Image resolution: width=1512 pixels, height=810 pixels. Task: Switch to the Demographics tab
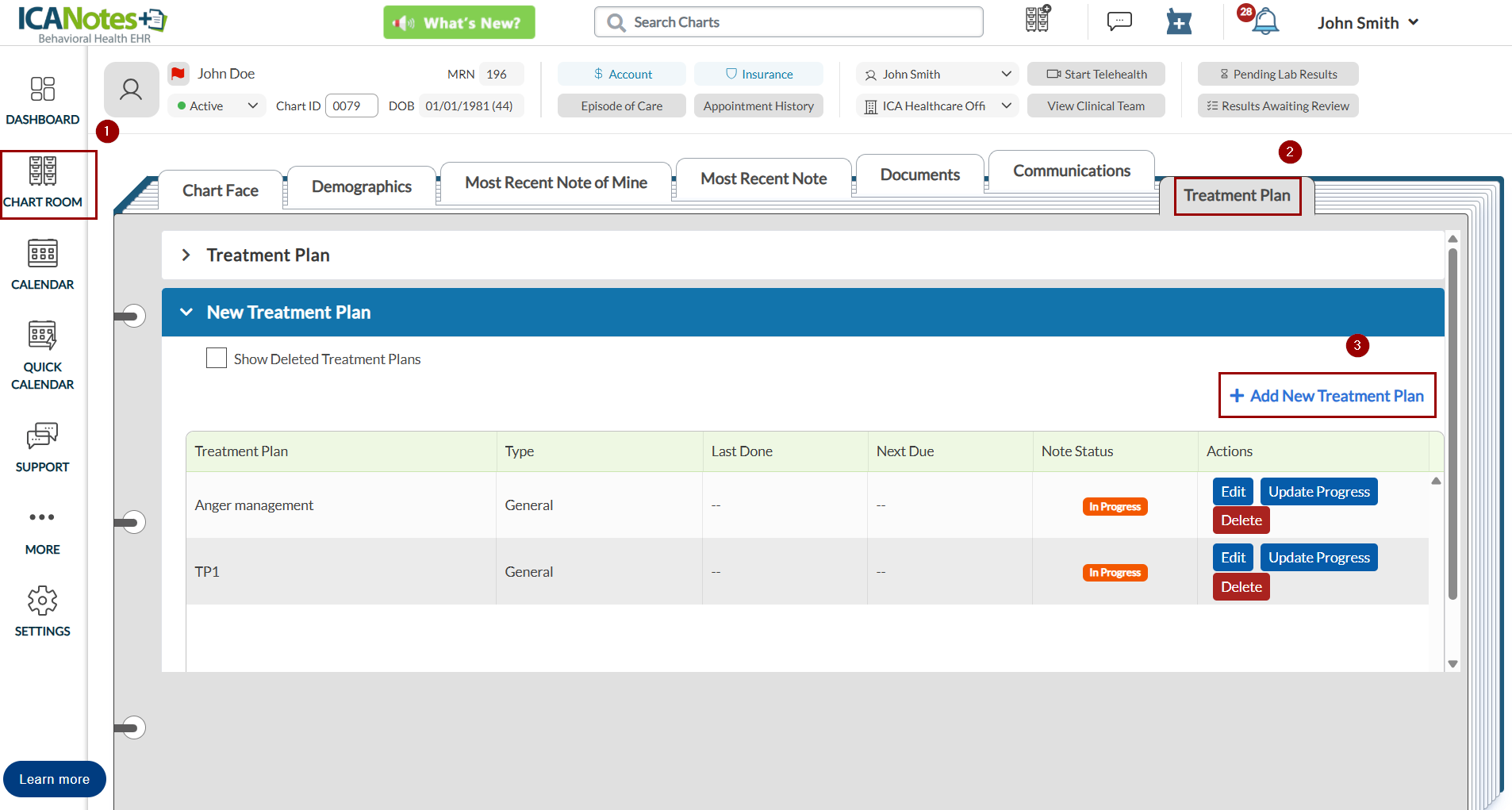(x=362, y=186)
